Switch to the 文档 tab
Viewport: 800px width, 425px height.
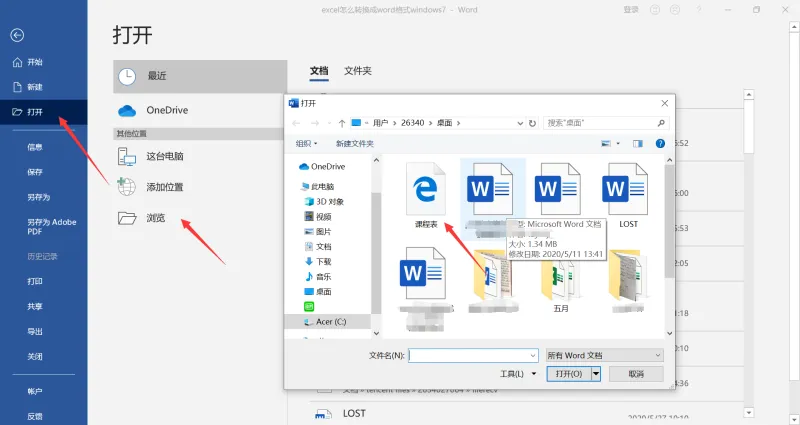(319, 71)
